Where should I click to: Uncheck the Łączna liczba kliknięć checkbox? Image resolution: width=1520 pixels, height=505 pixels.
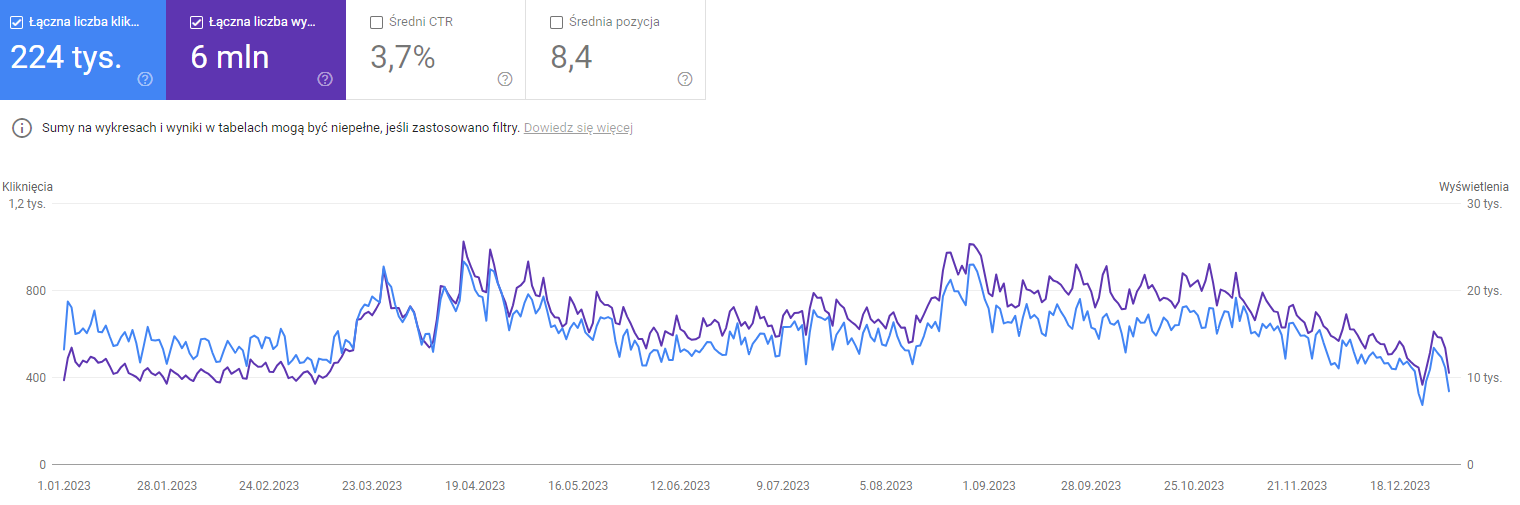click(17, 22)
